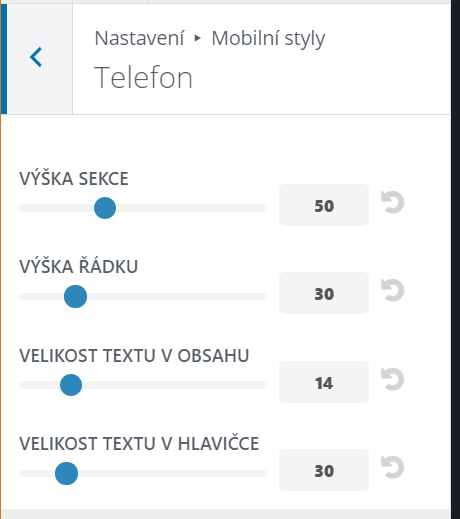Image resolution: width=460 pixels, height=519 pixels.
Task: Reset Výška řádku value to default
Action: [x=392, y=290]
